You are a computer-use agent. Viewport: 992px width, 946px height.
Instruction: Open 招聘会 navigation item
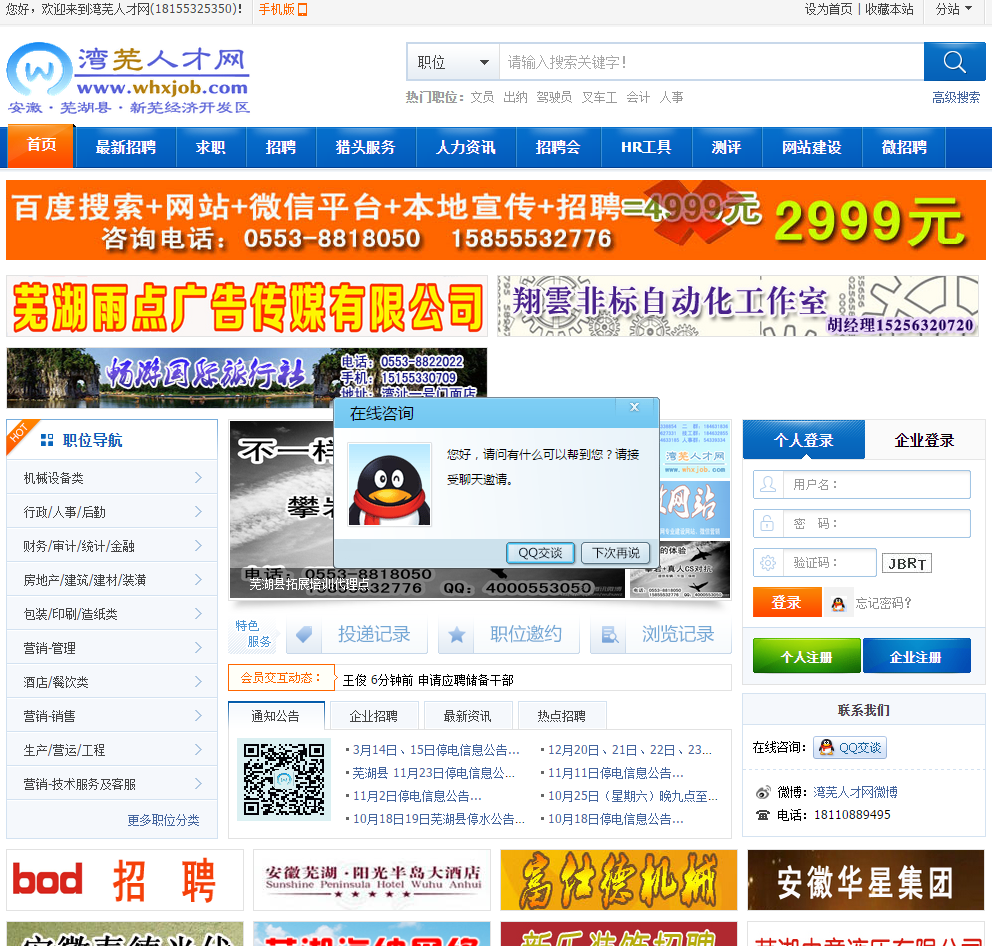click(x=559, y=147)
